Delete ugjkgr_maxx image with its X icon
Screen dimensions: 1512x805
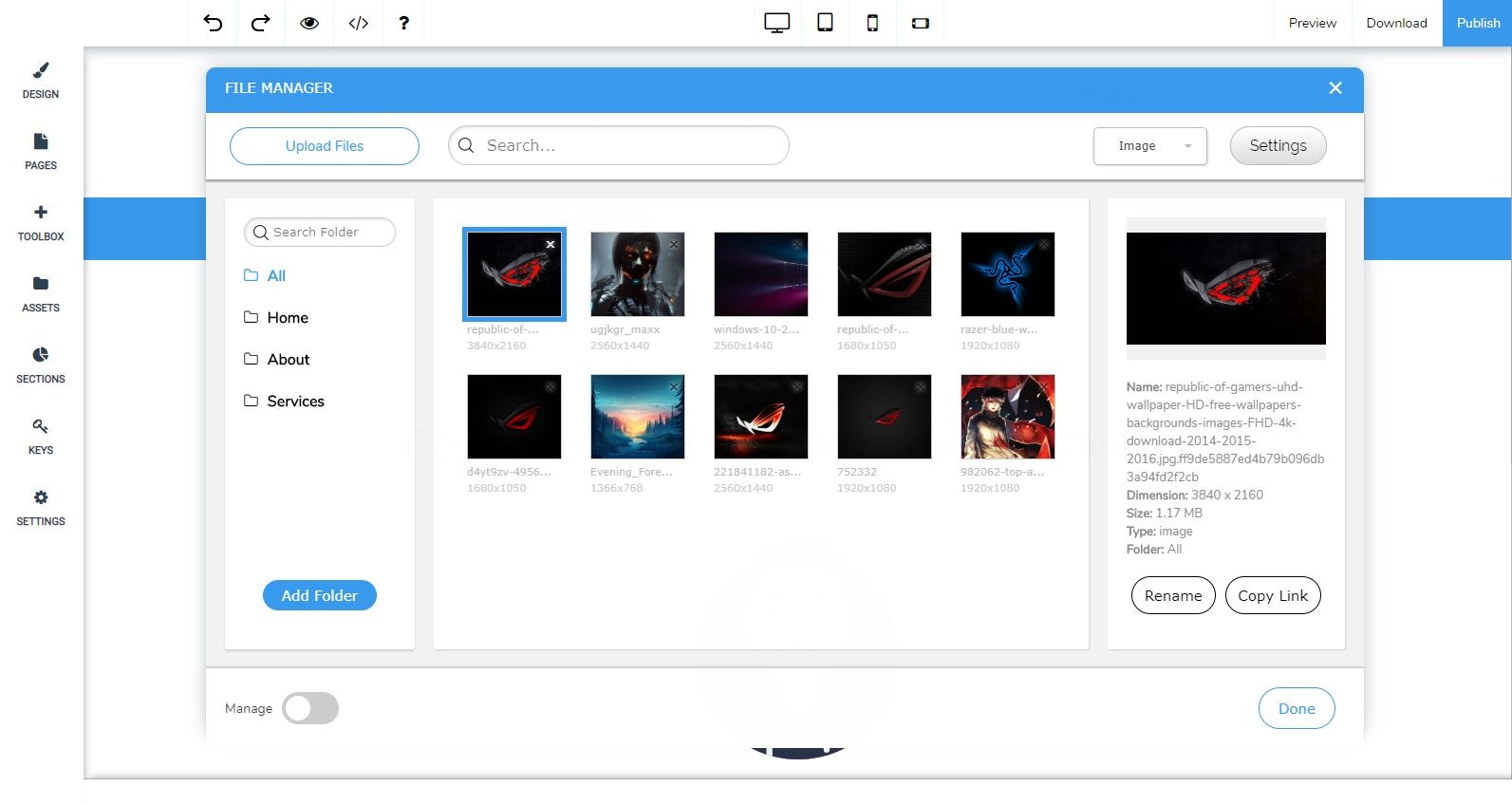[674, 244]
